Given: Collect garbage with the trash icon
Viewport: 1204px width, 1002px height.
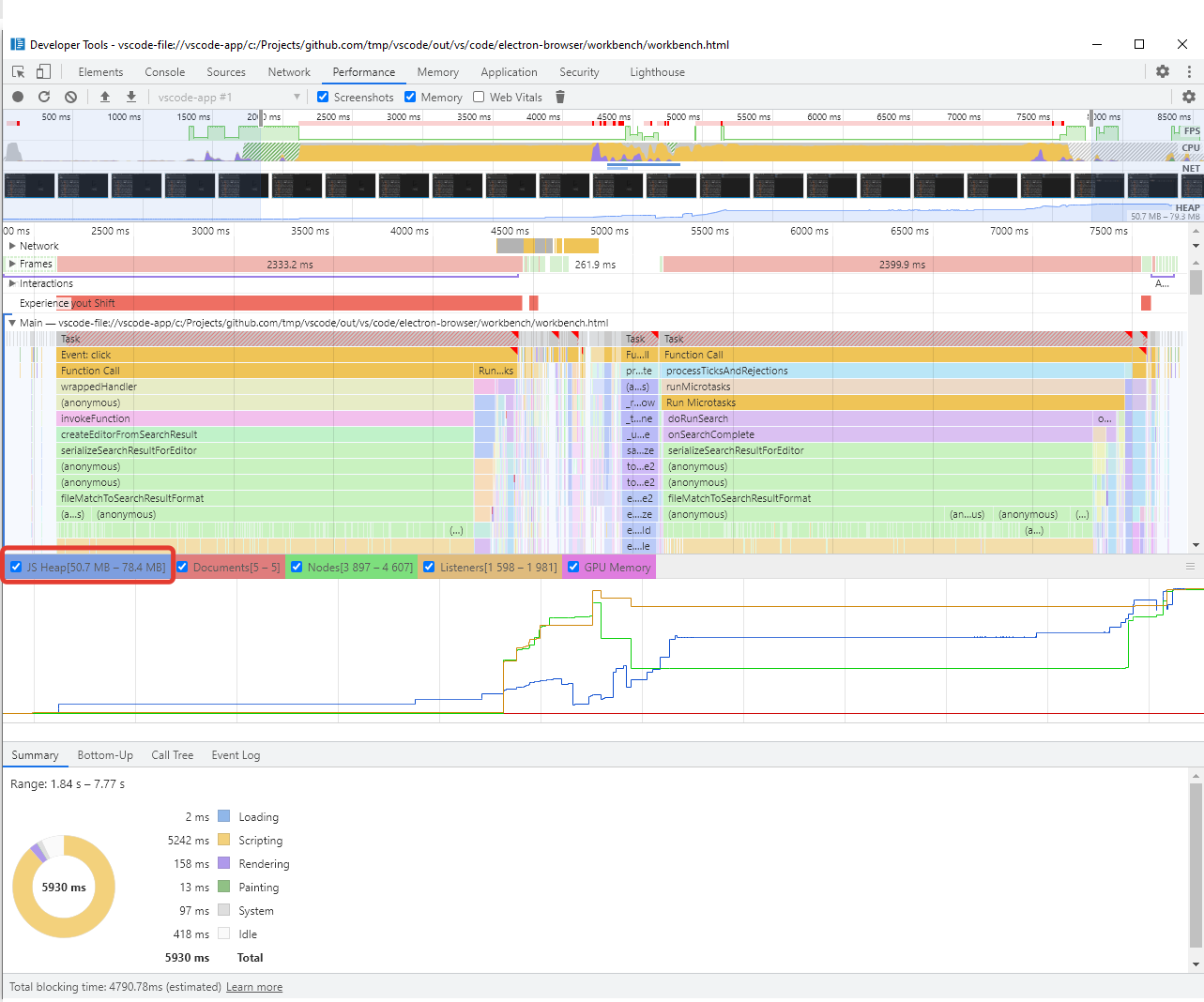Looking at the screenshot, I should tap(560, 97).
